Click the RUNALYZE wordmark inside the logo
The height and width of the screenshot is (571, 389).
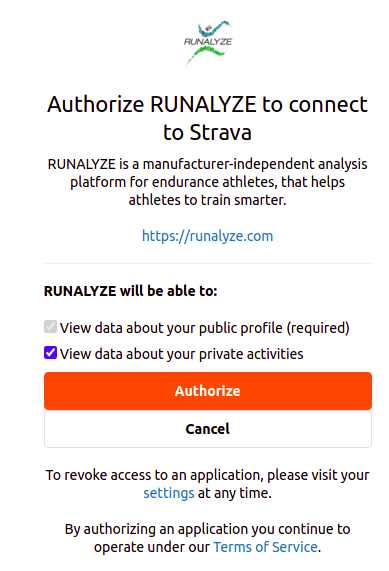208,42
